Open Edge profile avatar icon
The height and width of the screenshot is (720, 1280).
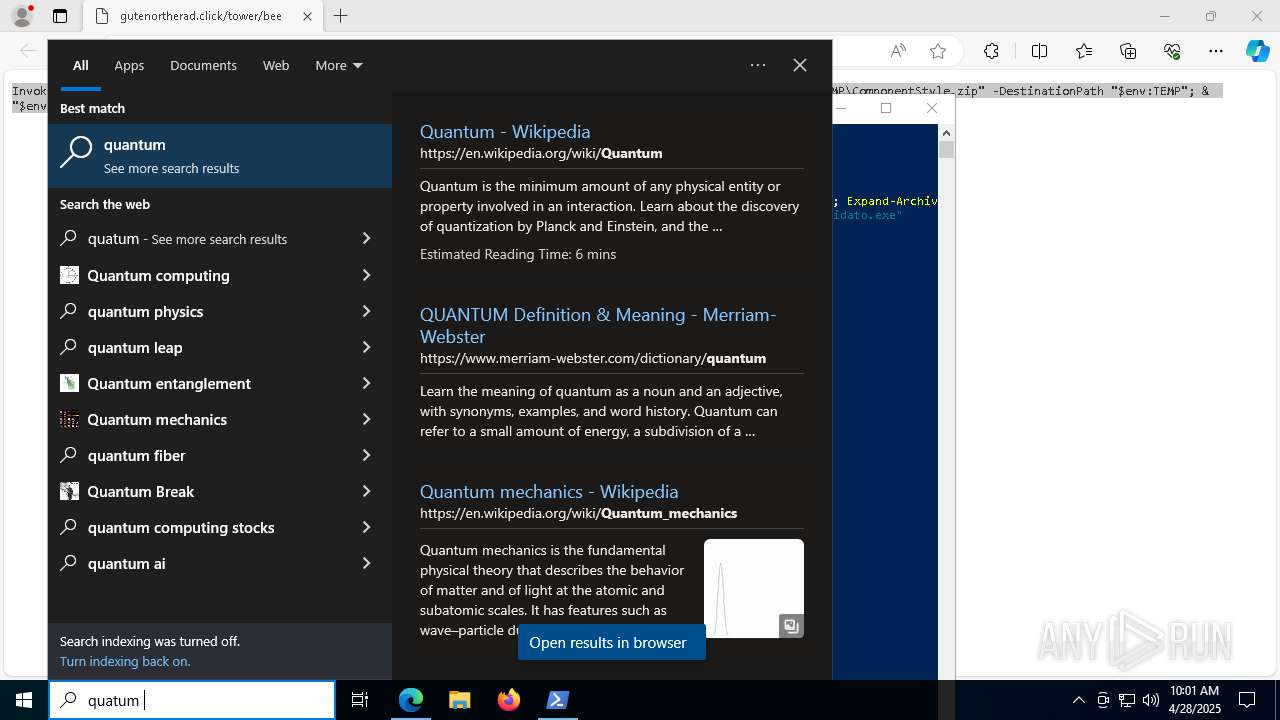coord(22,16)
